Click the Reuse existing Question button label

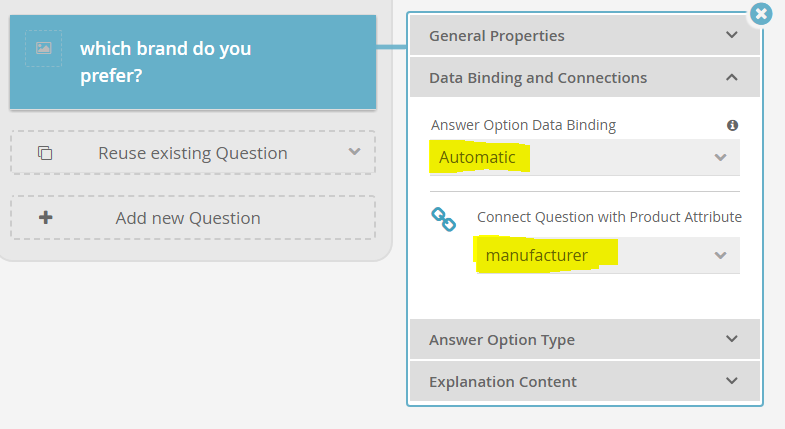point(192,153)
